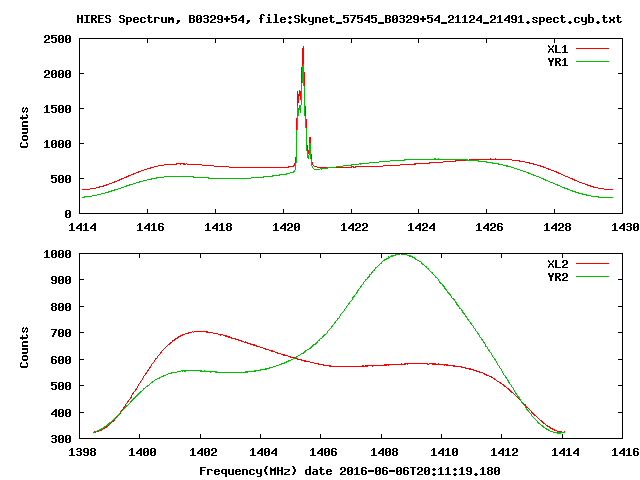
Task: Select the YR2 legend label
Action: (558, 277)
